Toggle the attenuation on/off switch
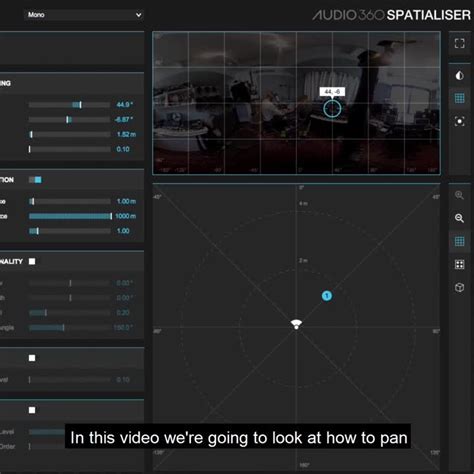Image resolution: width=474 pixels, height=474 pixels. point(35,180)
